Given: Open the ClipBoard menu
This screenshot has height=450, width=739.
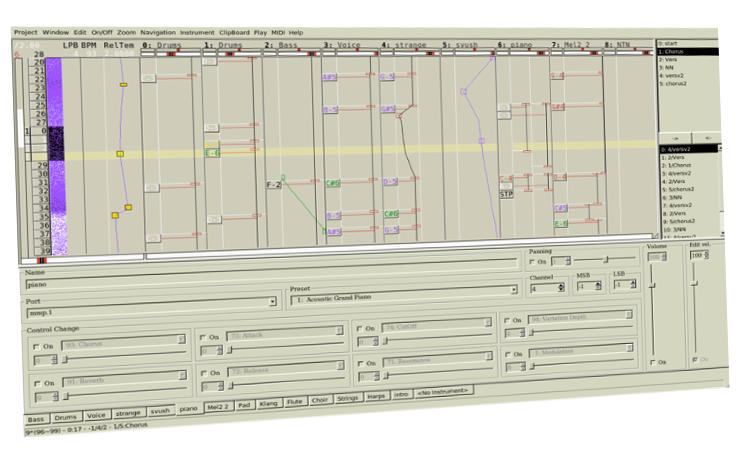Looking at the screenshot, I should [234, 33].
